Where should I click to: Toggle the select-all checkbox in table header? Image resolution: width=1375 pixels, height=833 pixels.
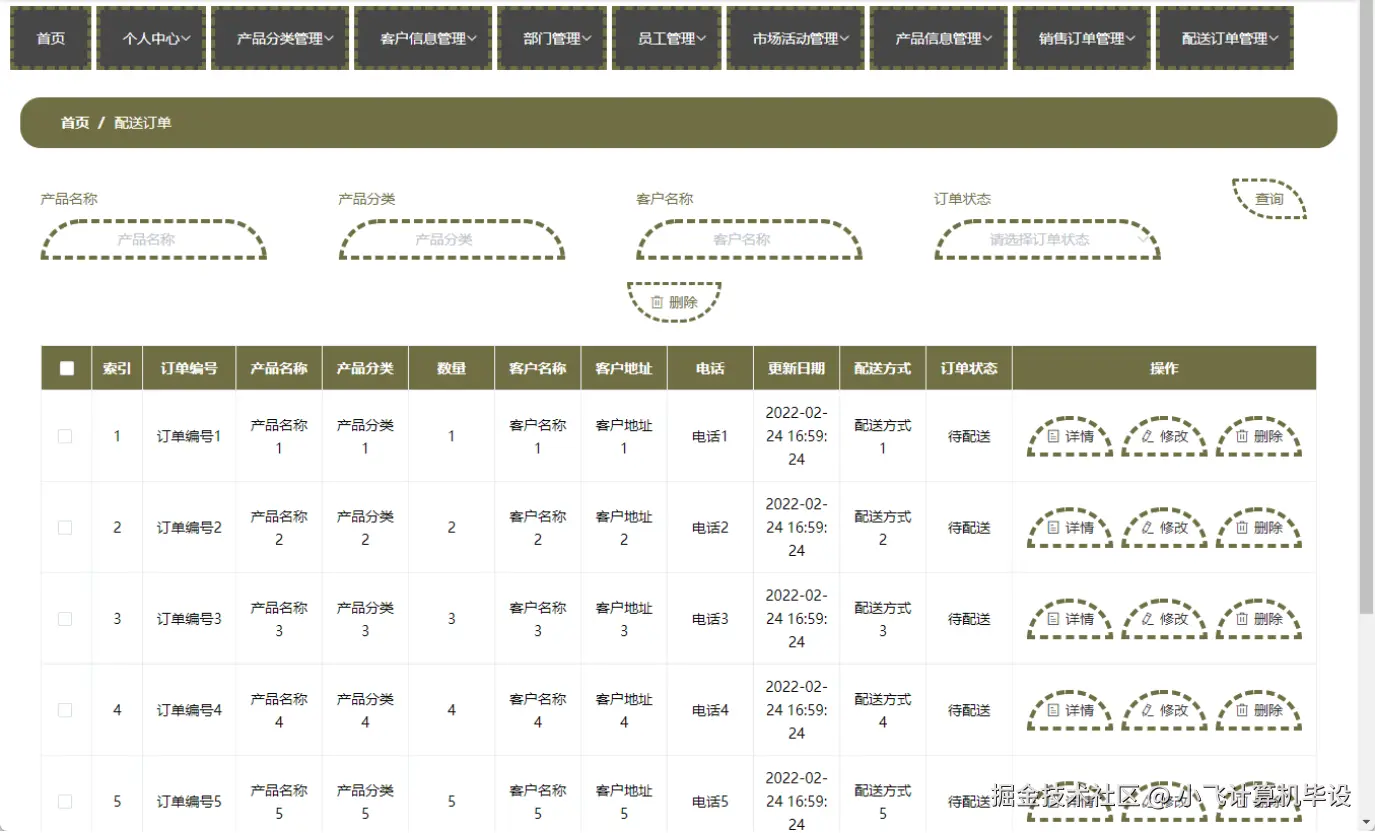tap(67, 368)
